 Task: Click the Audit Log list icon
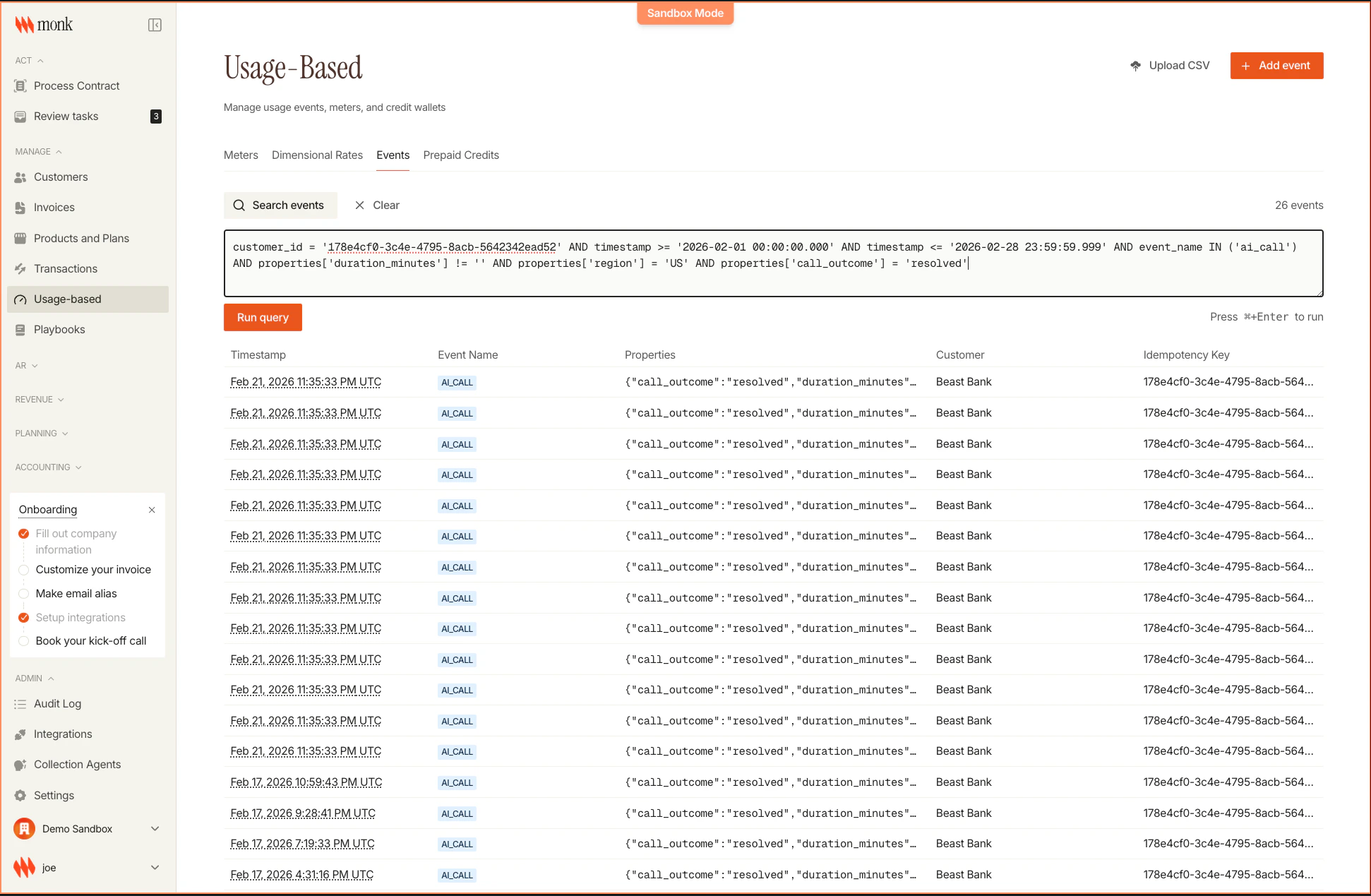pyautogui.click(x=20, y=704)
